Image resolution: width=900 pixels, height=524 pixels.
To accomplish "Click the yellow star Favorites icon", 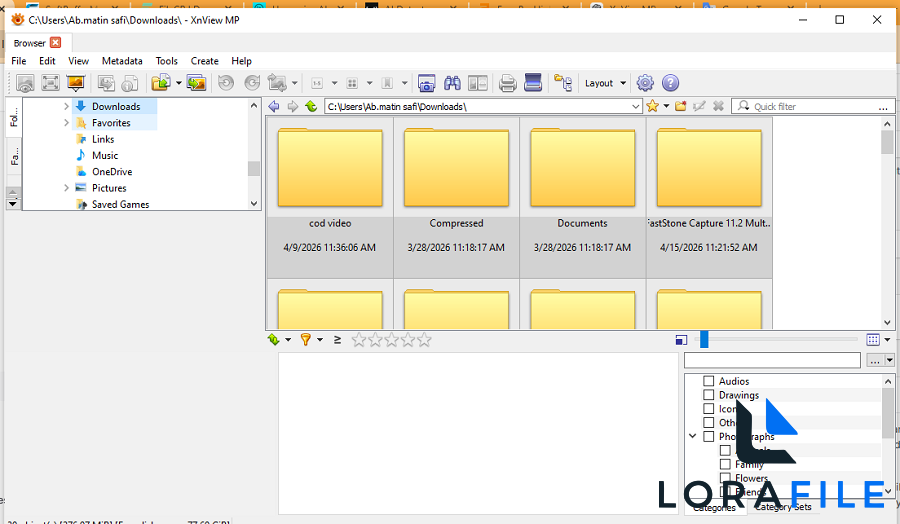I will (x=652, y=106).
